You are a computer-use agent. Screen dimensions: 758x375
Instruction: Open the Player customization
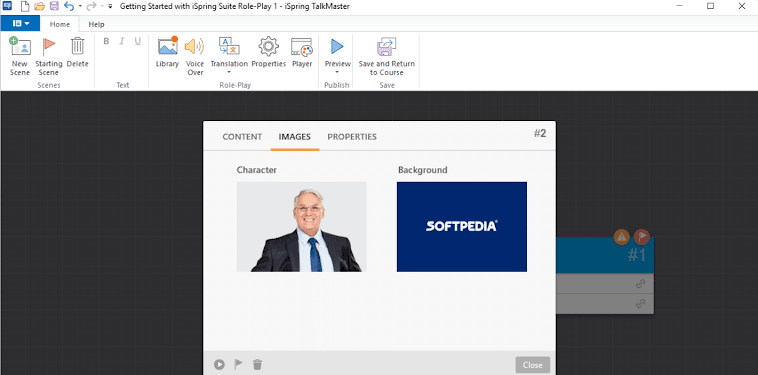tap(302, 52)
